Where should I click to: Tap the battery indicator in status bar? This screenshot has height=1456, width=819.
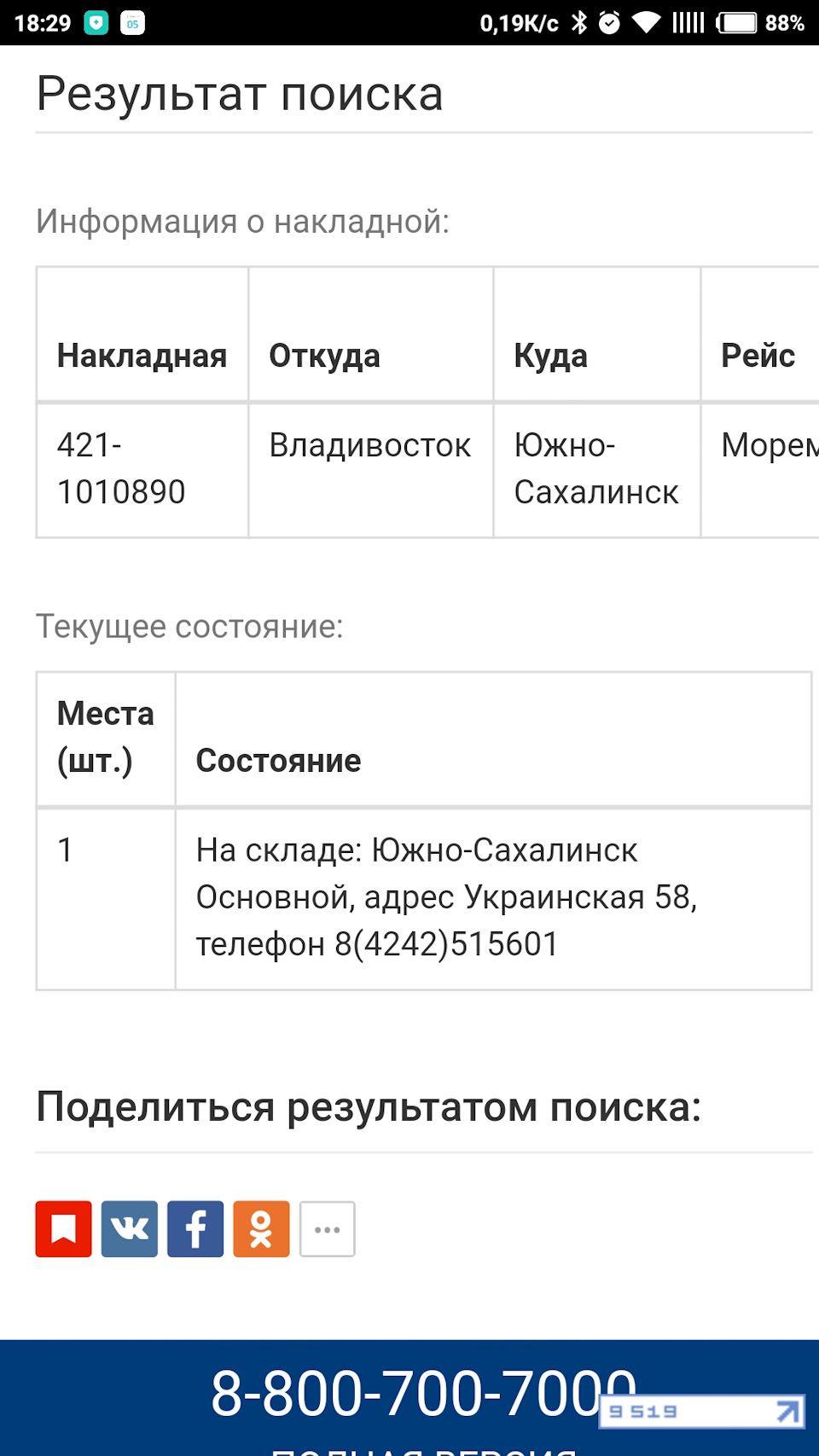pos(735,22)
